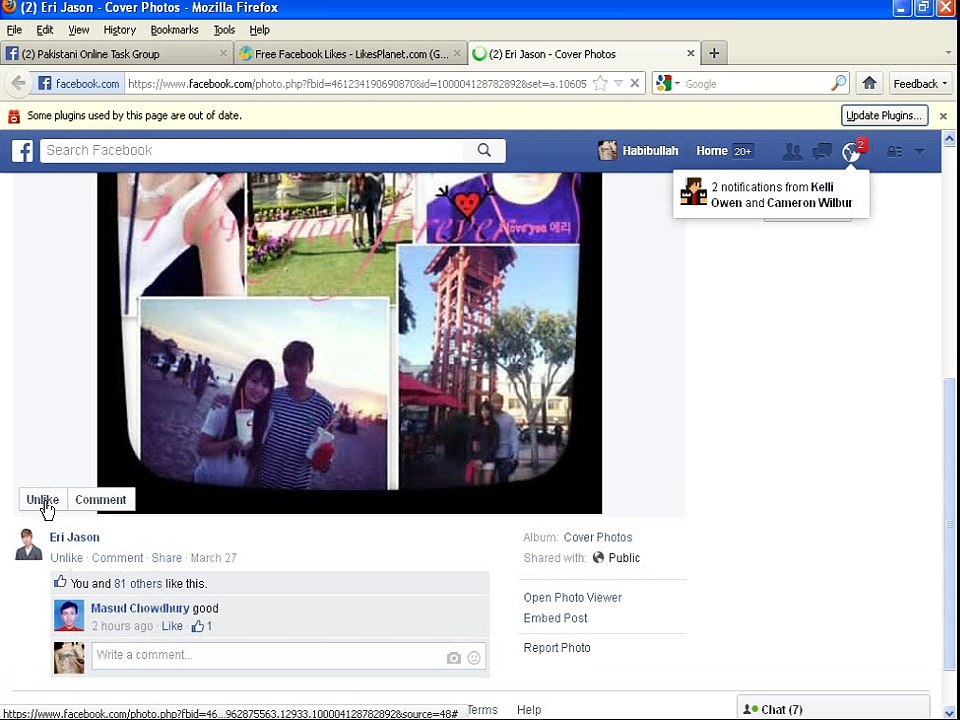Image resolution: width=960 pixels, height=720 pixels.
Task: Expand the account menu arrow in Facebook header
Action: pyautogui.click(x=920, y=152)
